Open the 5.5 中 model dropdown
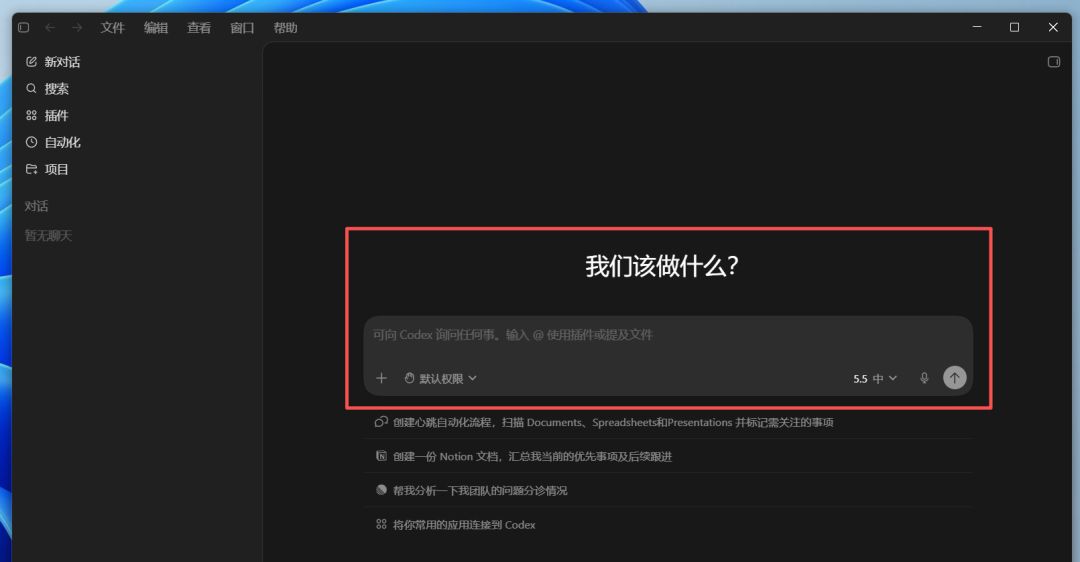Viewport: 1080px width, 562px height. (x=875, y=379)
